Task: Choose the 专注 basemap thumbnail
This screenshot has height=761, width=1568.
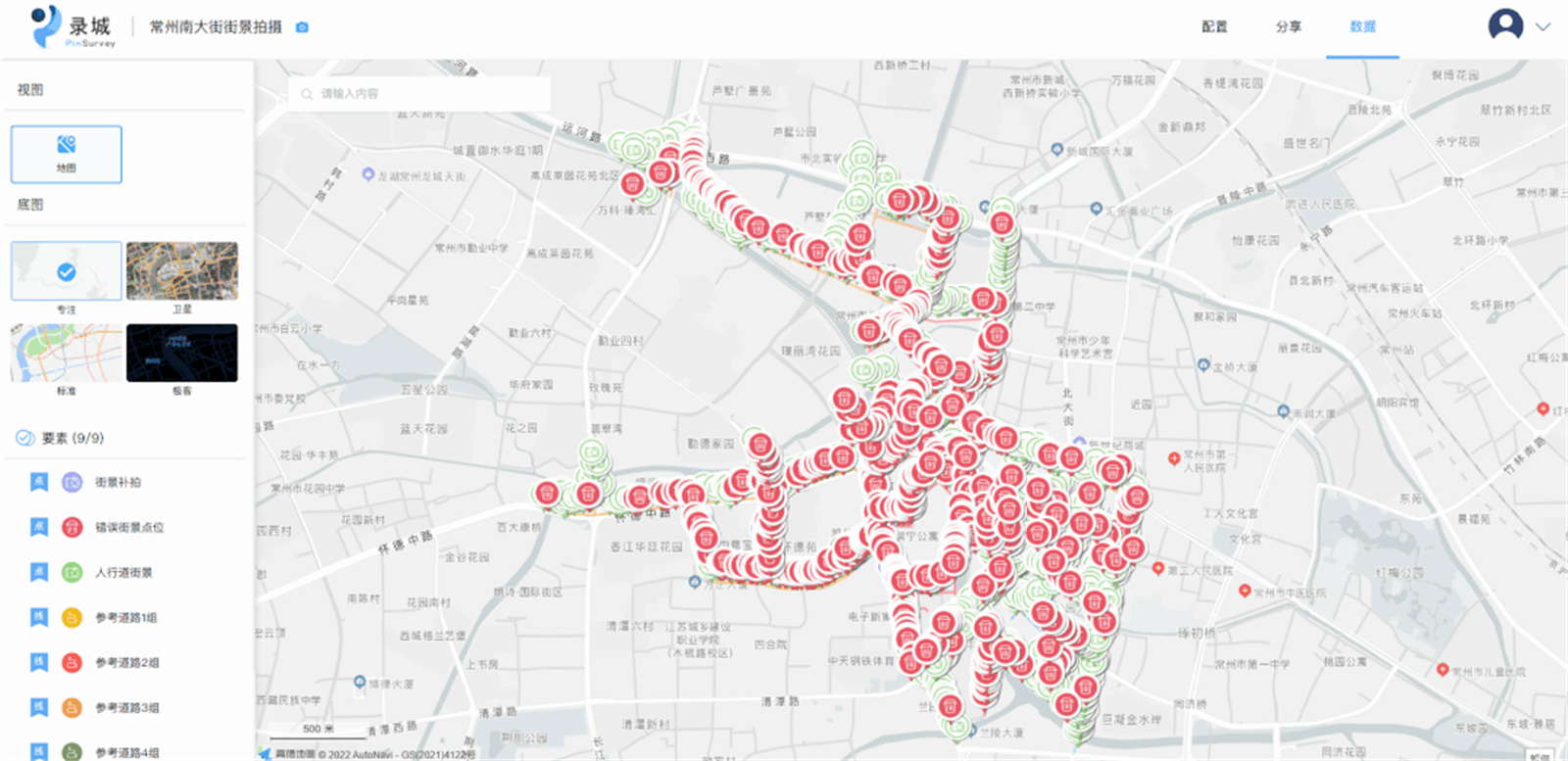Action: (x=67, y=271)
